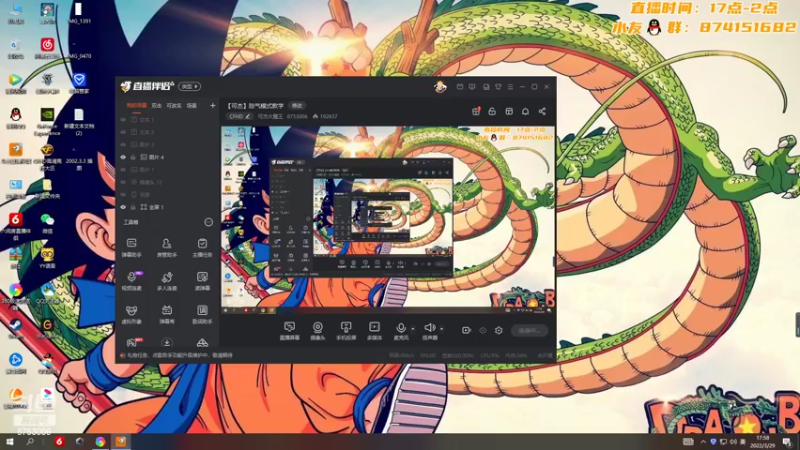
Task: Open streaming settings gear icon
Action: [x=498, y=330]
